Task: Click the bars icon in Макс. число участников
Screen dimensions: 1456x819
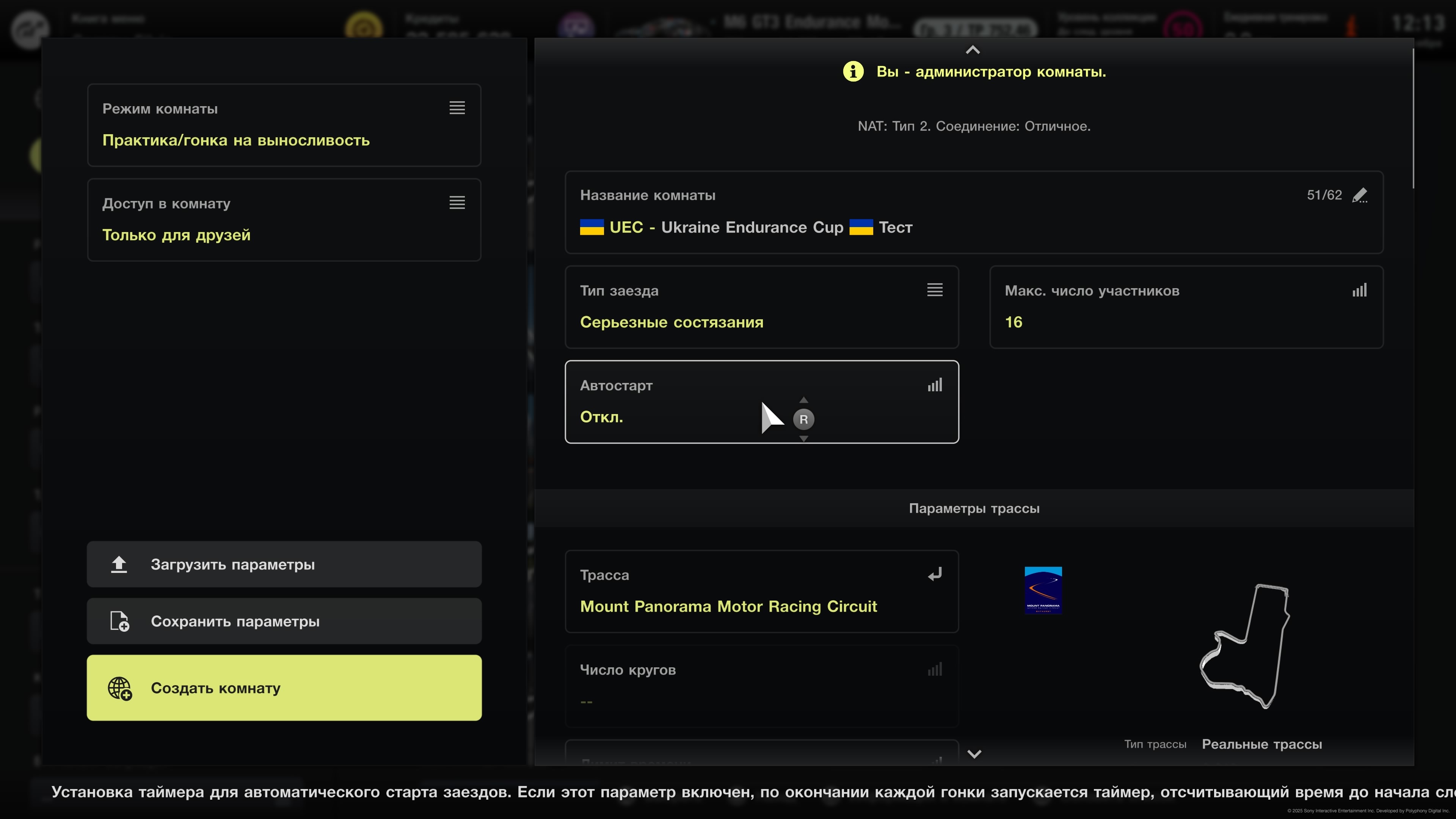Action: pyautogui.click(x=1359, y=290)
